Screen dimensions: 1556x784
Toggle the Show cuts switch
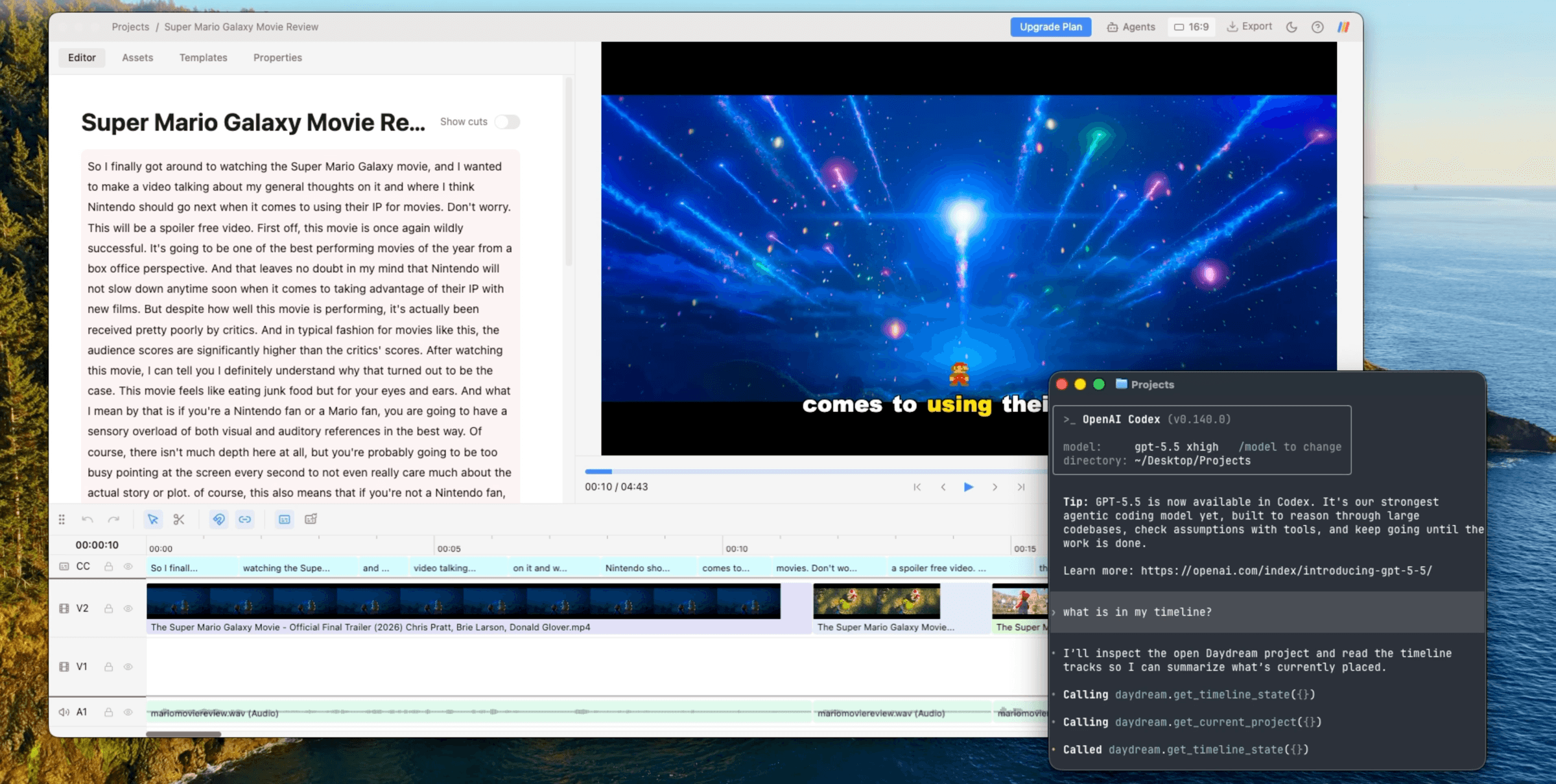pyautogui.click(x=507, y=122)
